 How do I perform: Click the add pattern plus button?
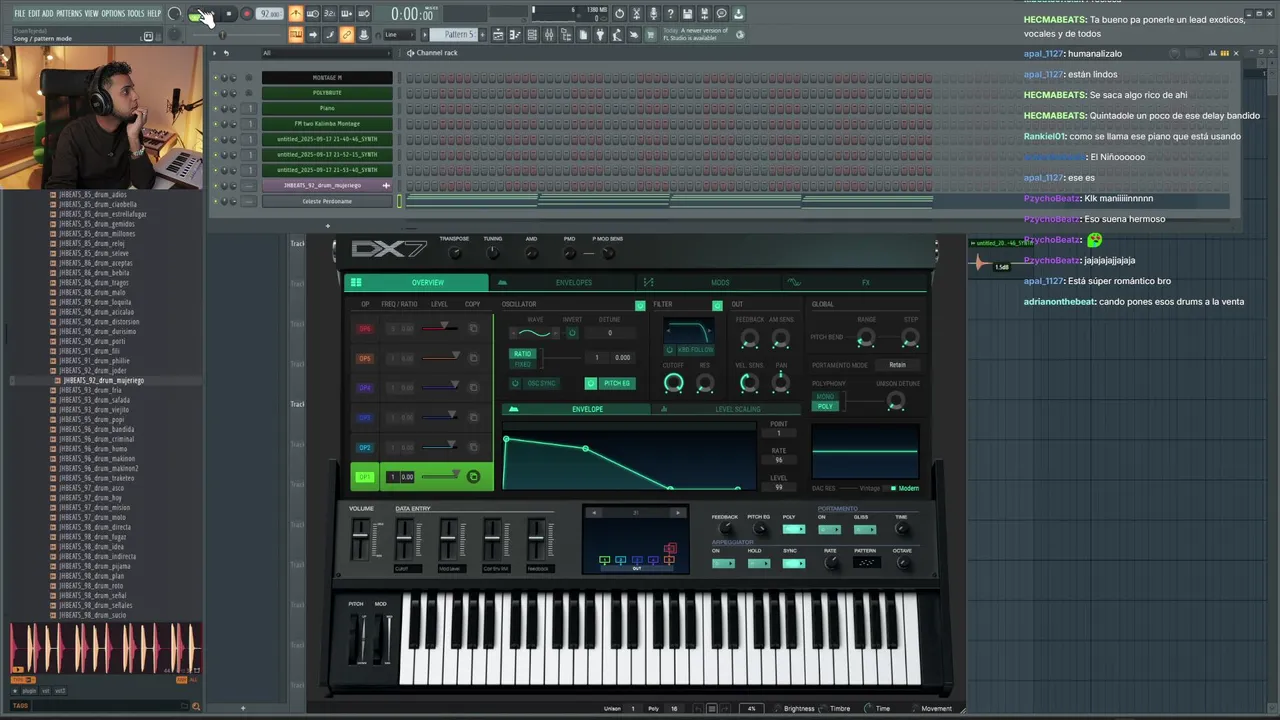point(482,34)
